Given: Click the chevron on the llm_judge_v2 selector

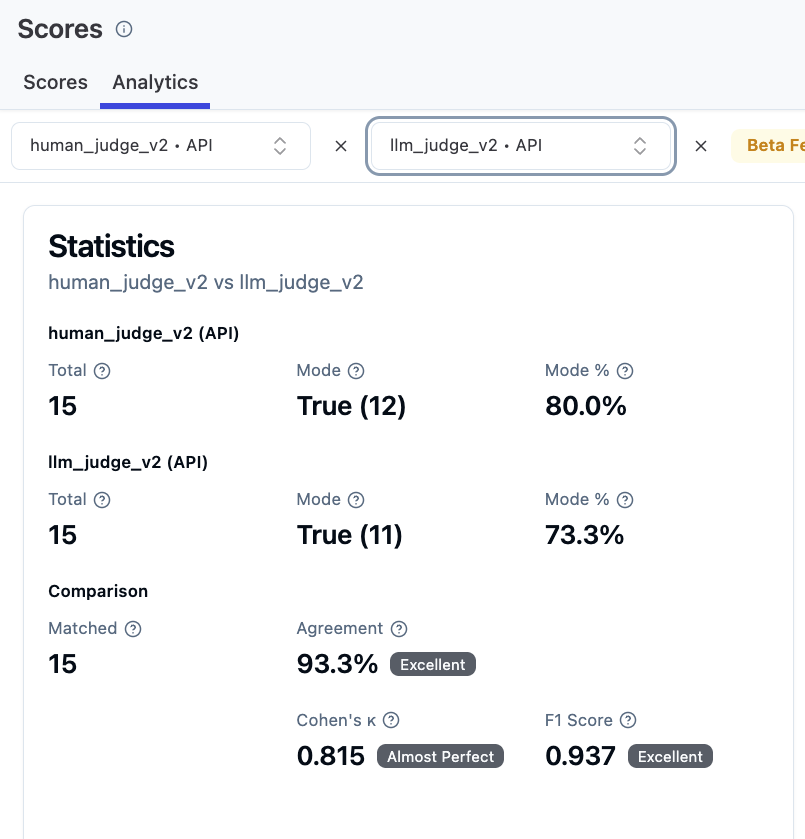Looking at the screenshot, I should 639,145.
